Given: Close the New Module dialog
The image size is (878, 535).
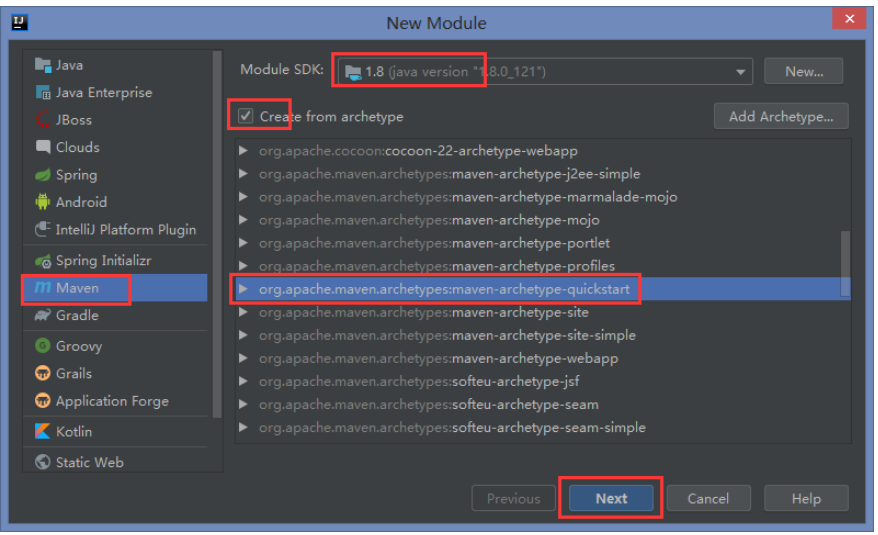Looking at the screenshot, I should (x=849, y=18).
